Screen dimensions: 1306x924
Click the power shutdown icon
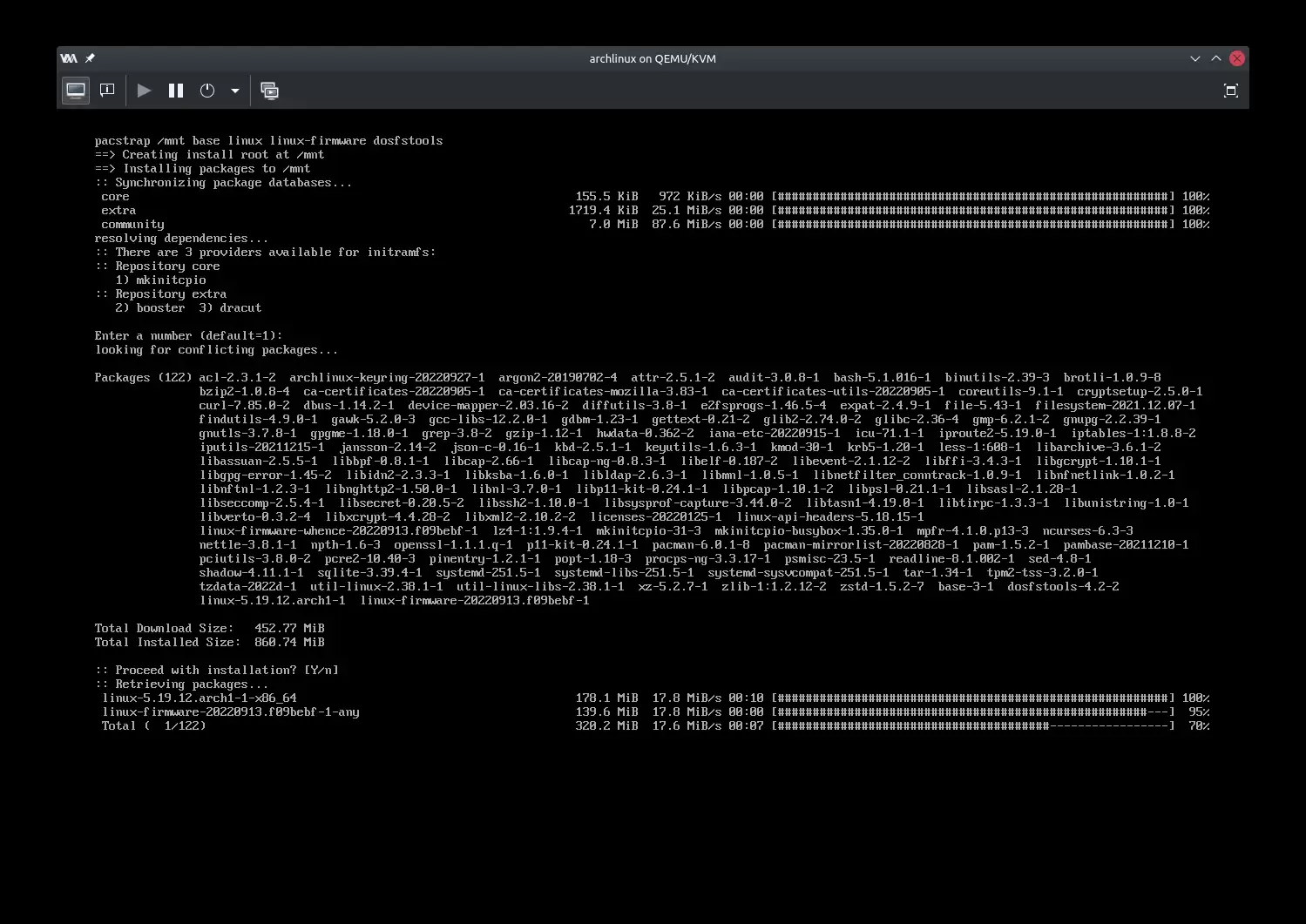coord(207,91)
